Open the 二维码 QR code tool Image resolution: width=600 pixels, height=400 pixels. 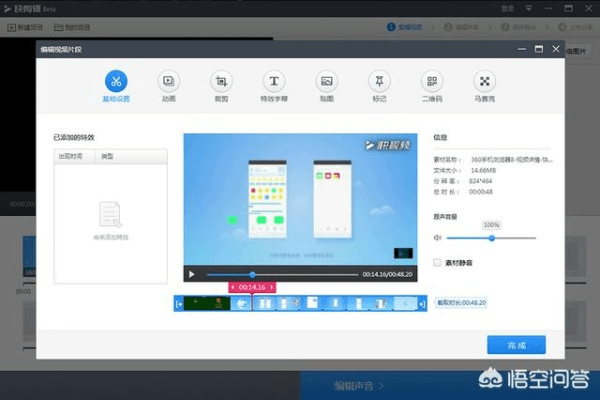432,81
